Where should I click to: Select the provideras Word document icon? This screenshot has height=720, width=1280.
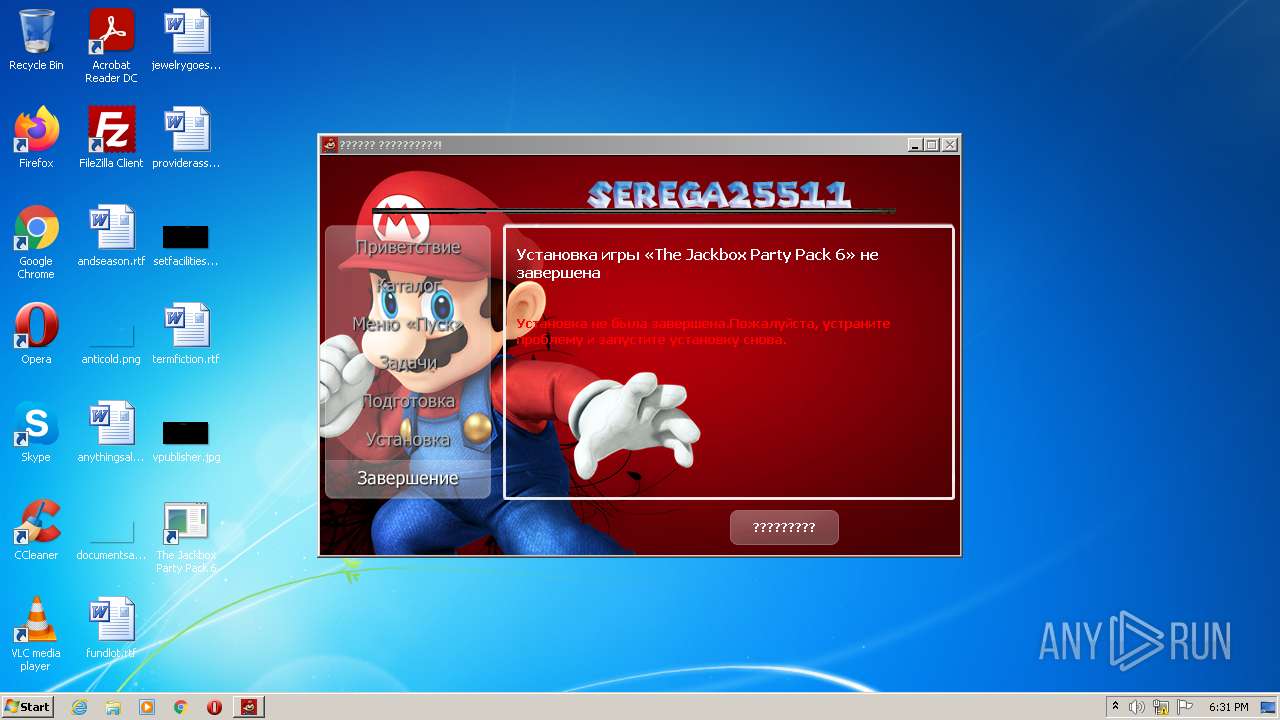point(186,137)
